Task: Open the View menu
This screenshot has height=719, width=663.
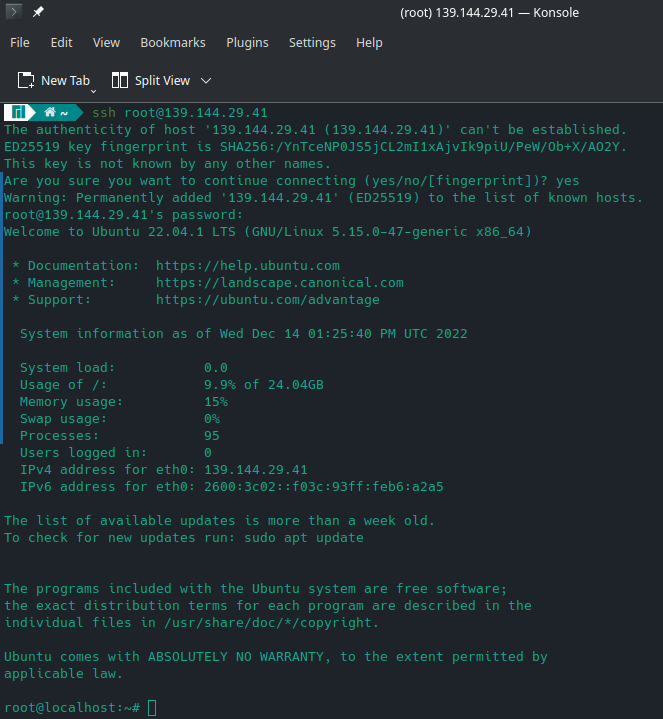Action: pos(106,43)
